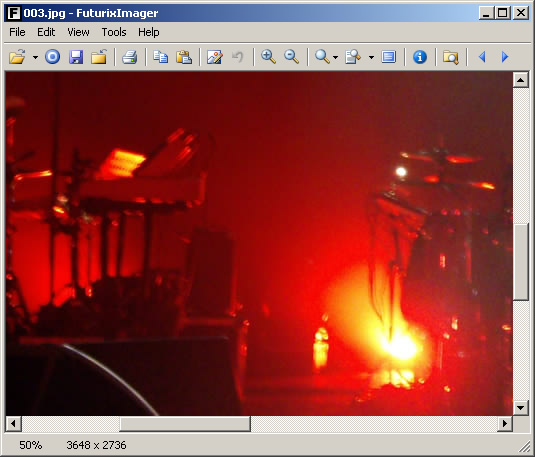Open the Tools menu
This screenshot has width=535, height=457.
114,32
